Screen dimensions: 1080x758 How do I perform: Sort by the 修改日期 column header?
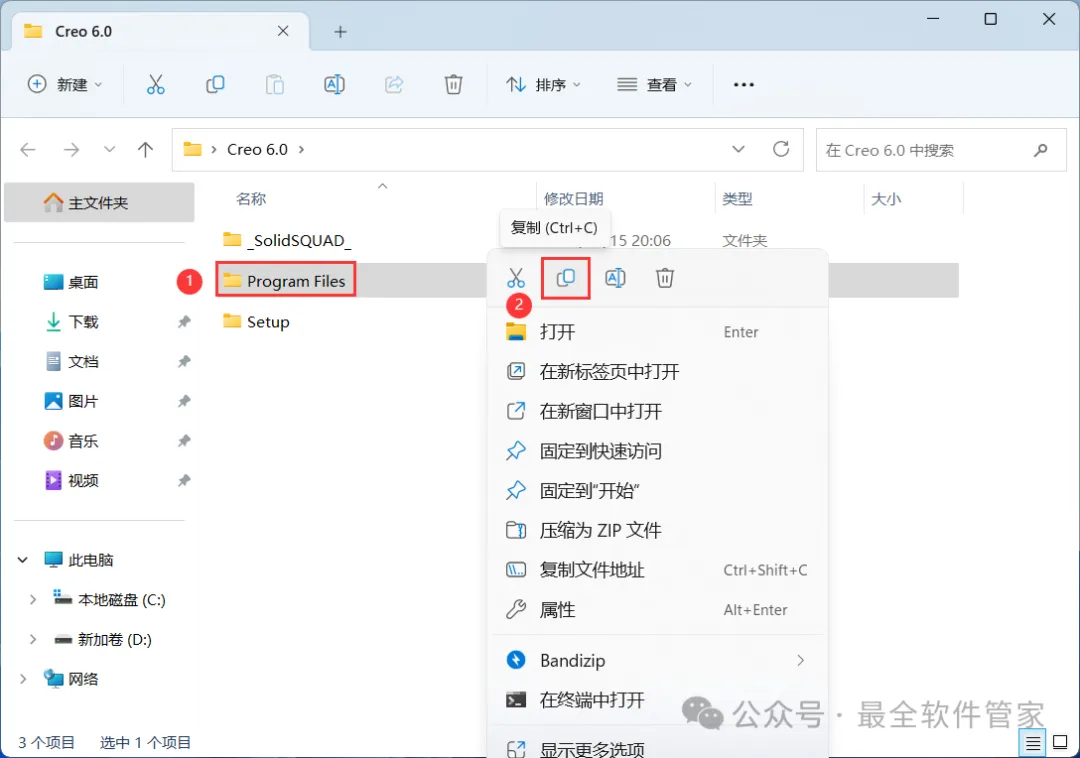pyautogui.click(x=574, y=199)
